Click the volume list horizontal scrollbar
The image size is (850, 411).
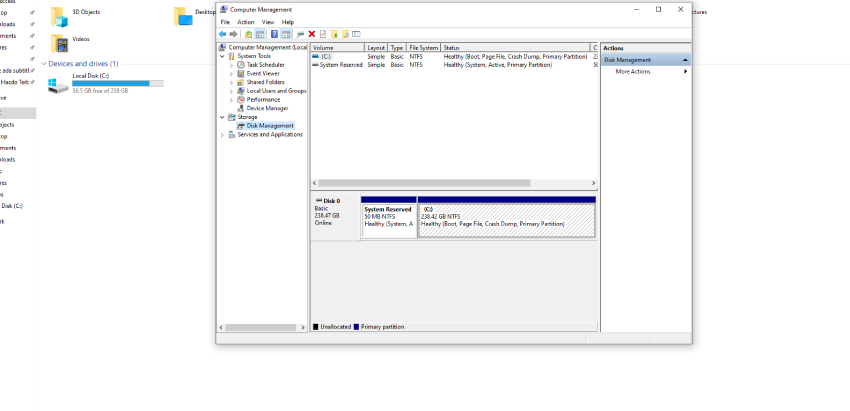click(x=424, y=183)
